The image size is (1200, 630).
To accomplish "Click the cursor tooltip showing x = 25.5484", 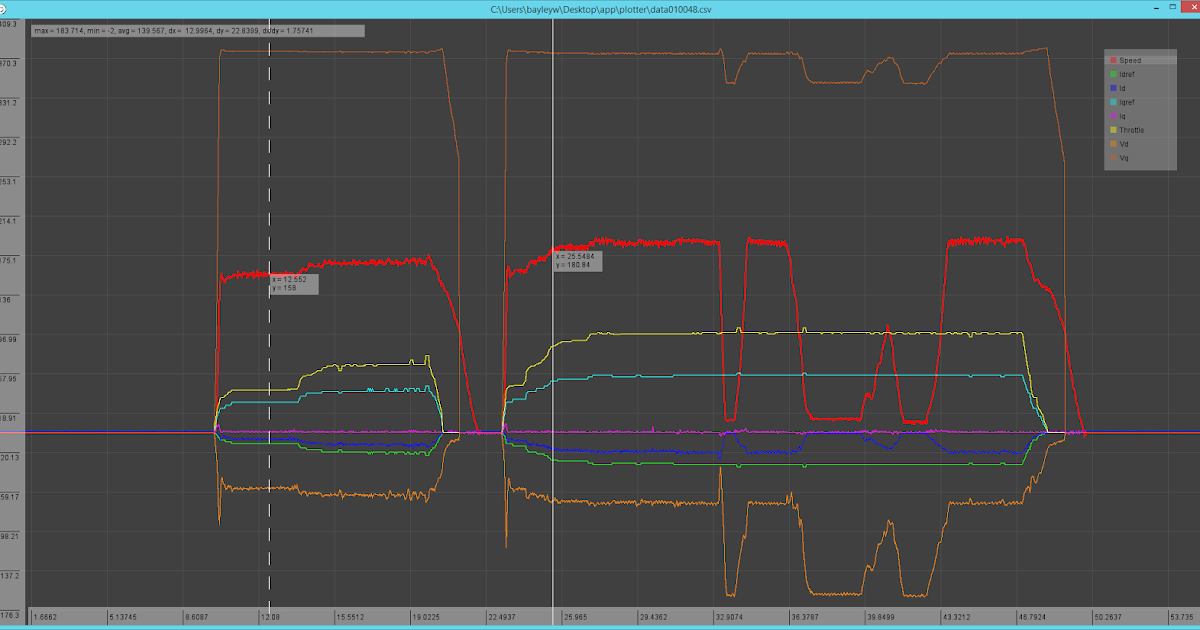I will 580,261.
